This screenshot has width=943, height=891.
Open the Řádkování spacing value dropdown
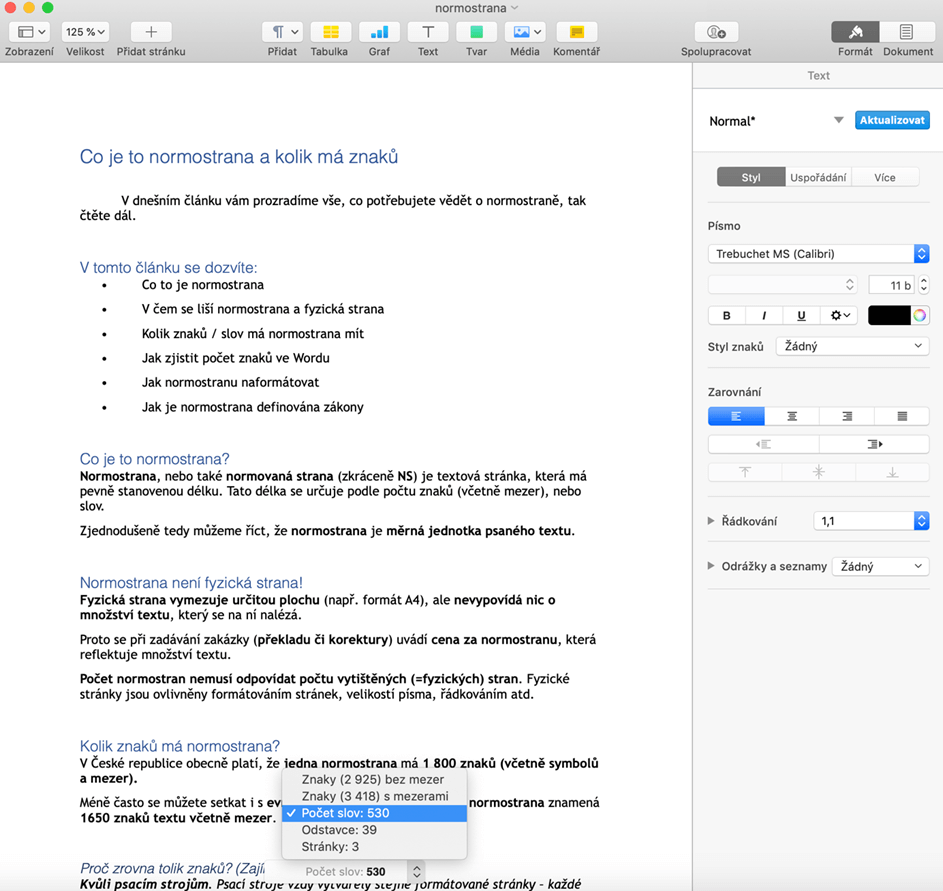pos(871,521)
